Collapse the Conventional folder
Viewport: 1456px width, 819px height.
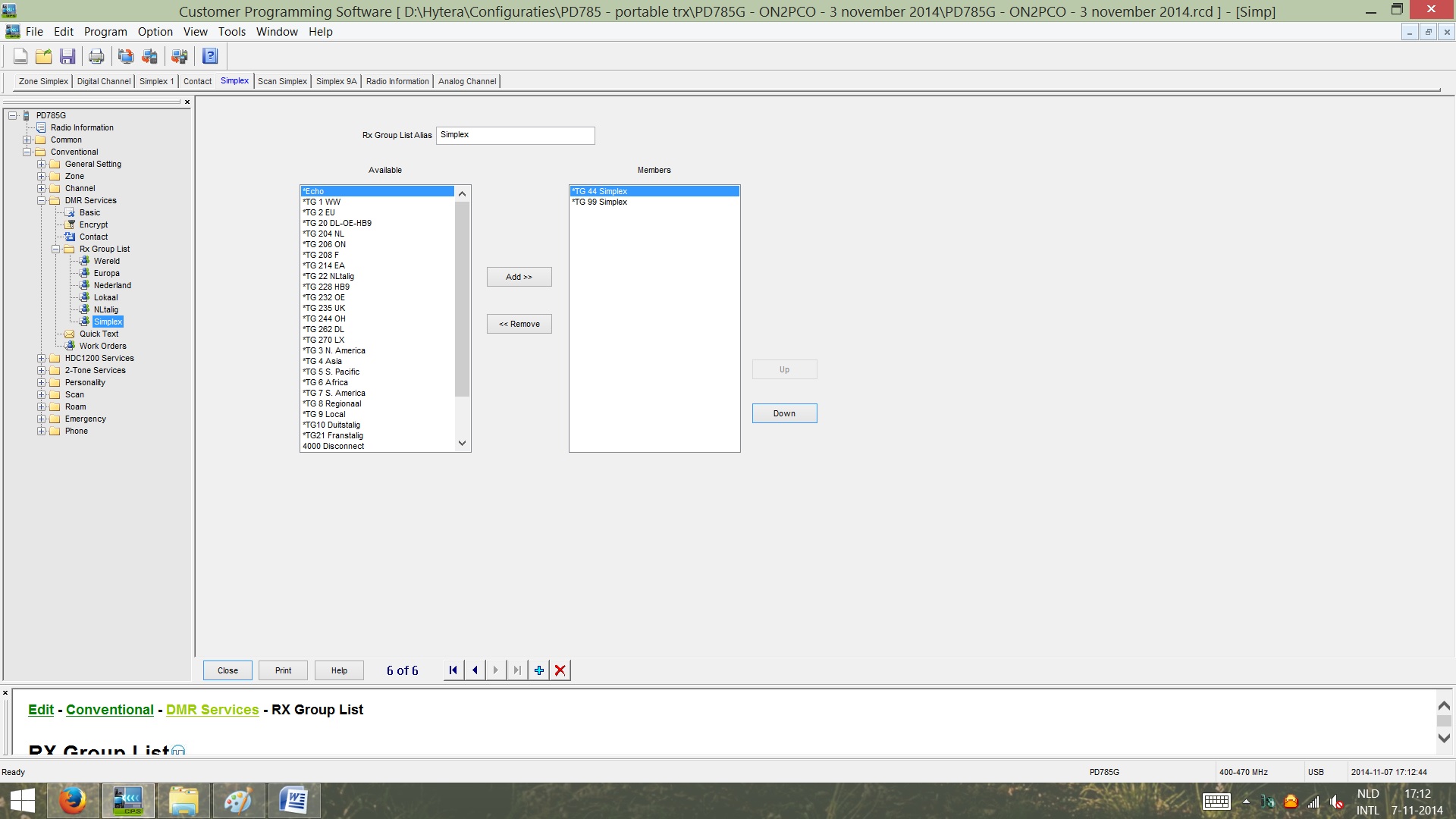pyautogui.click(x=27, y=152)
